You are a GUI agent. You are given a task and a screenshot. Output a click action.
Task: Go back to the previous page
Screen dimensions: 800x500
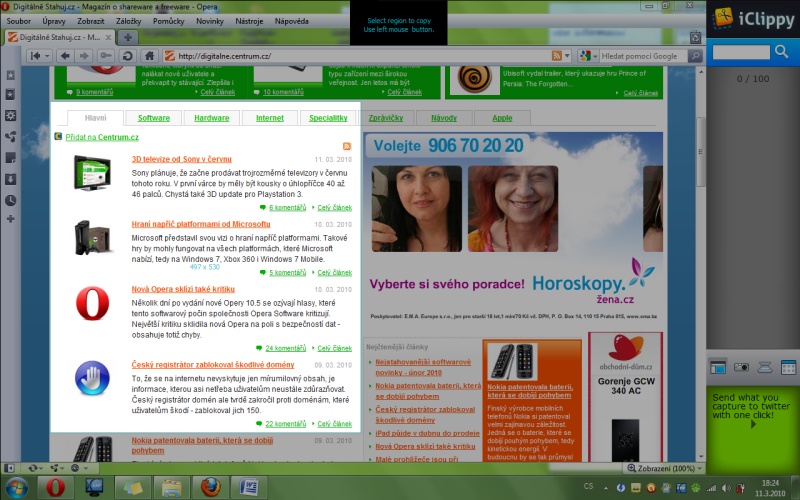[x=65, y=56]
